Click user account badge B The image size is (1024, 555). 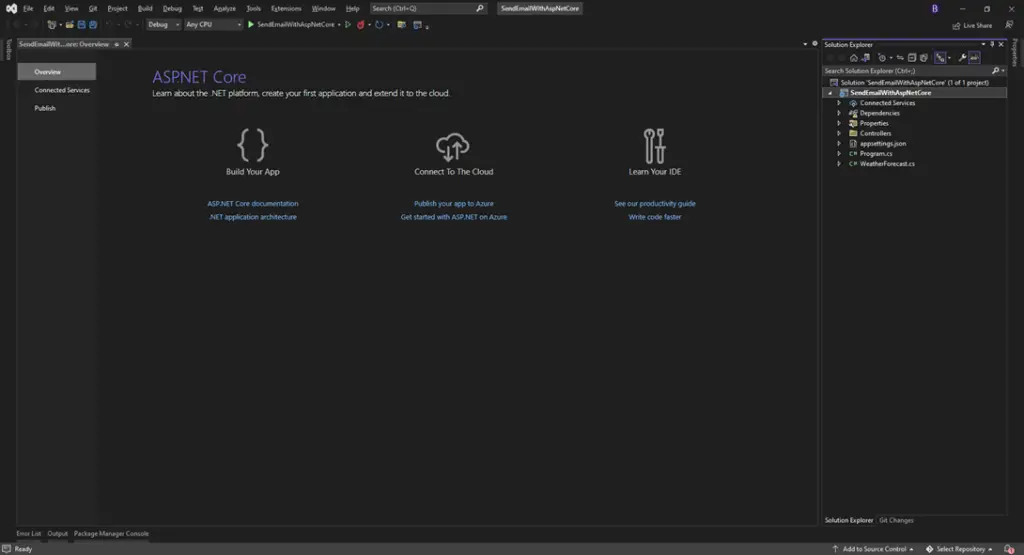pyautogui.click(x=935, y=8)
